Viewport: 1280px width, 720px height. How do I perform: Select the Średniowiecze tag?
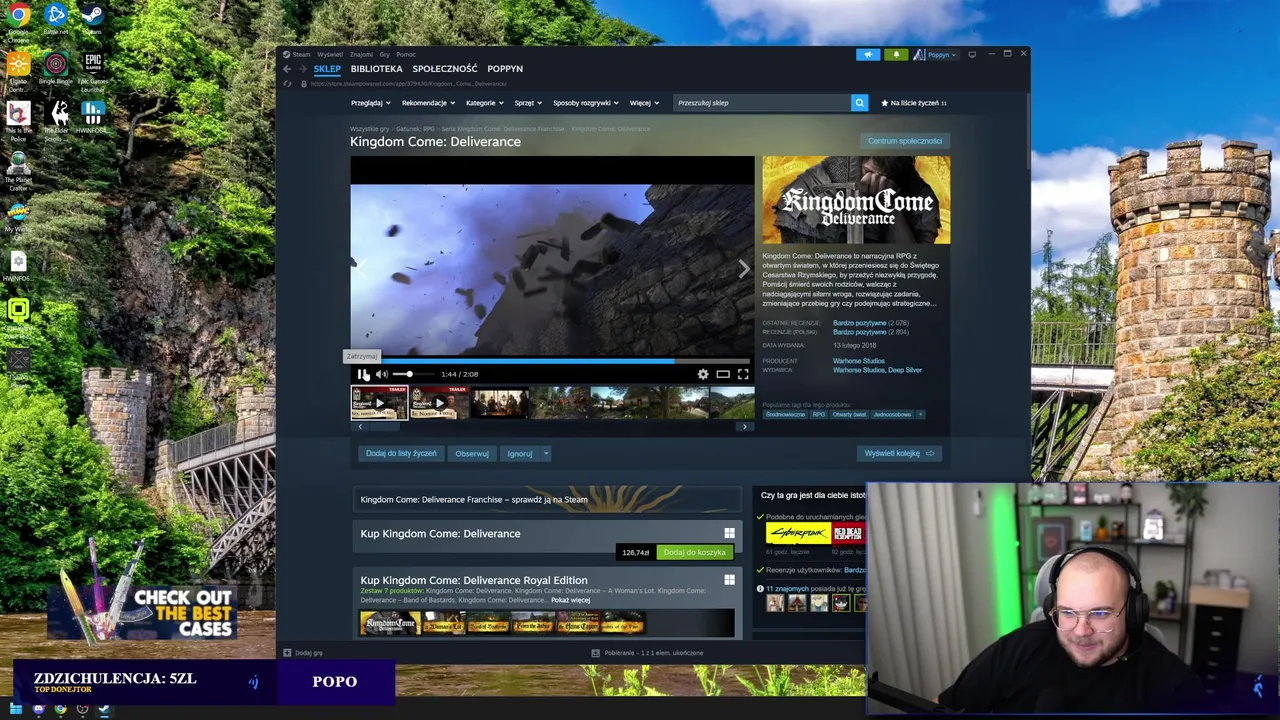coord(785,414)
